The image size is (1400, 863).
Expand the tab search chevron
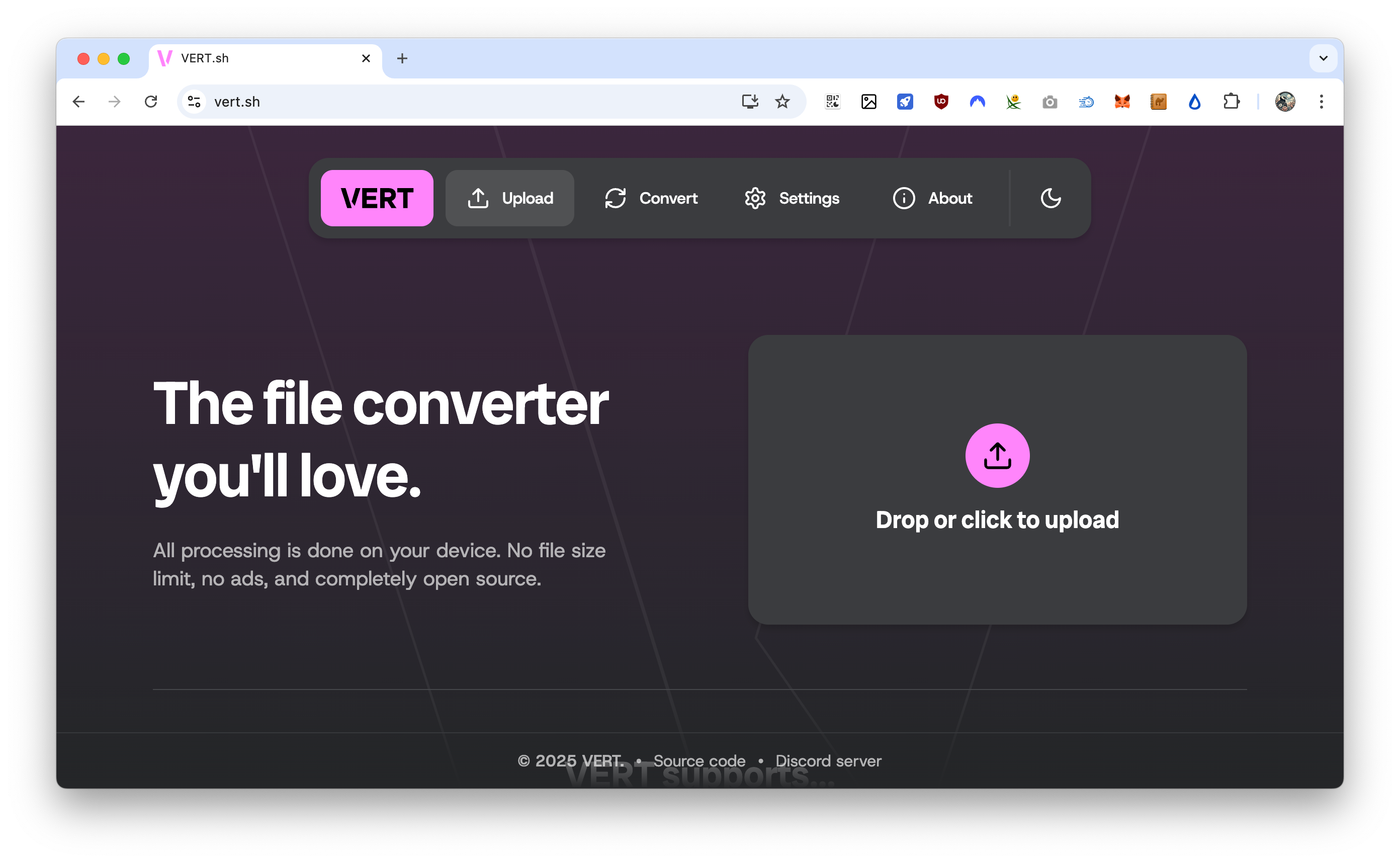1323,58
